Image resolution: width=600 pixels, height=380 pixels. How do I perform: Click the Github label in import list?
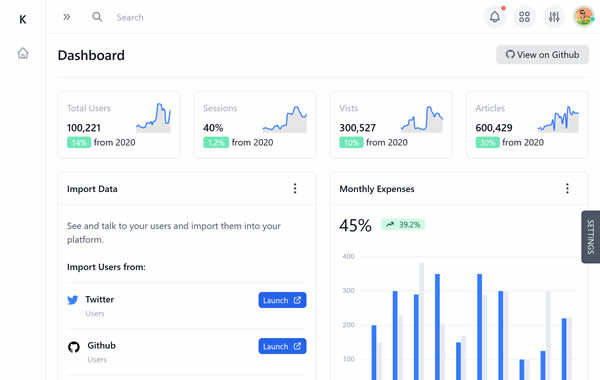101,345
